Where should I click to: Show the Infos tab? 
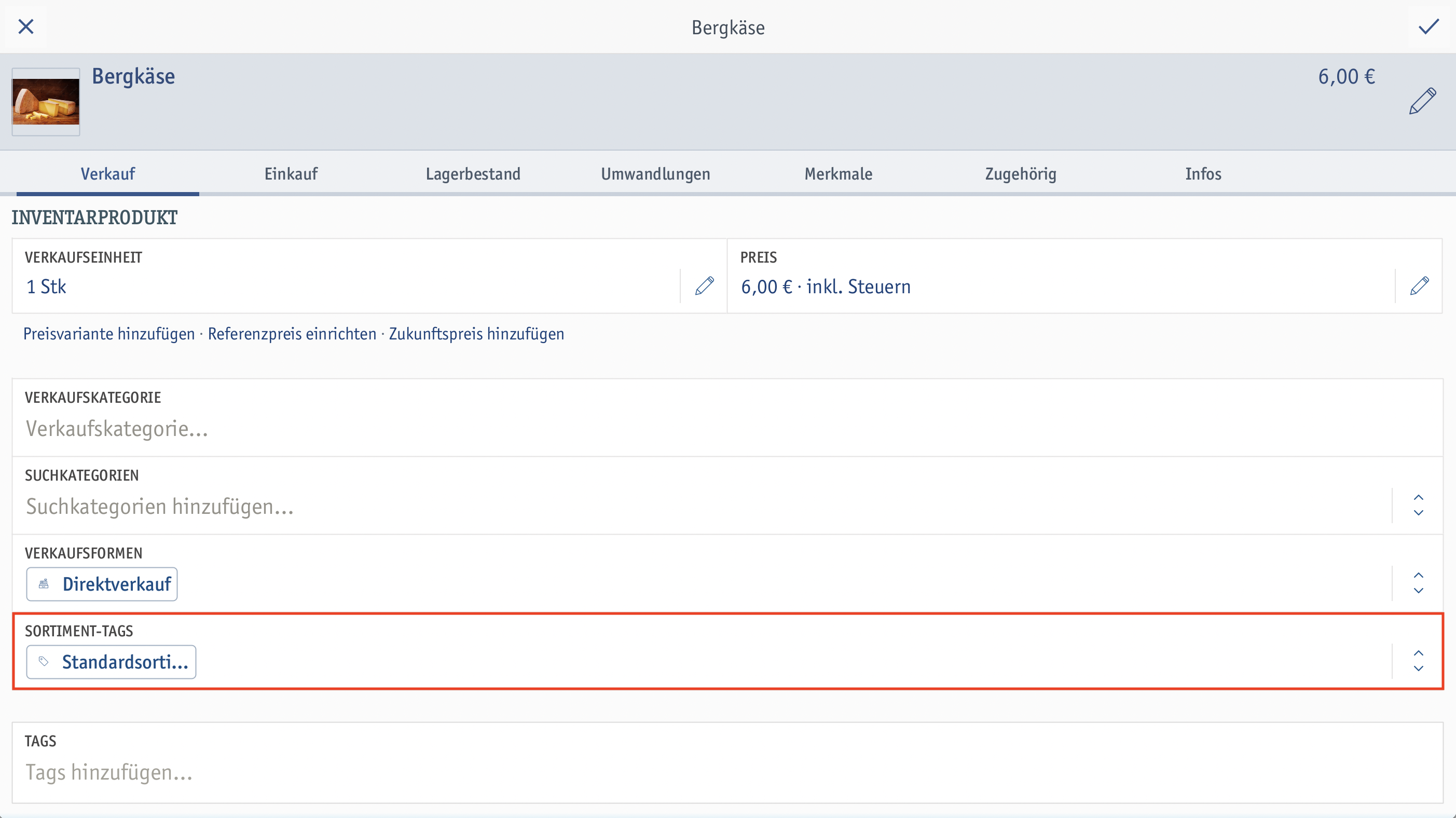[1203, 173]
